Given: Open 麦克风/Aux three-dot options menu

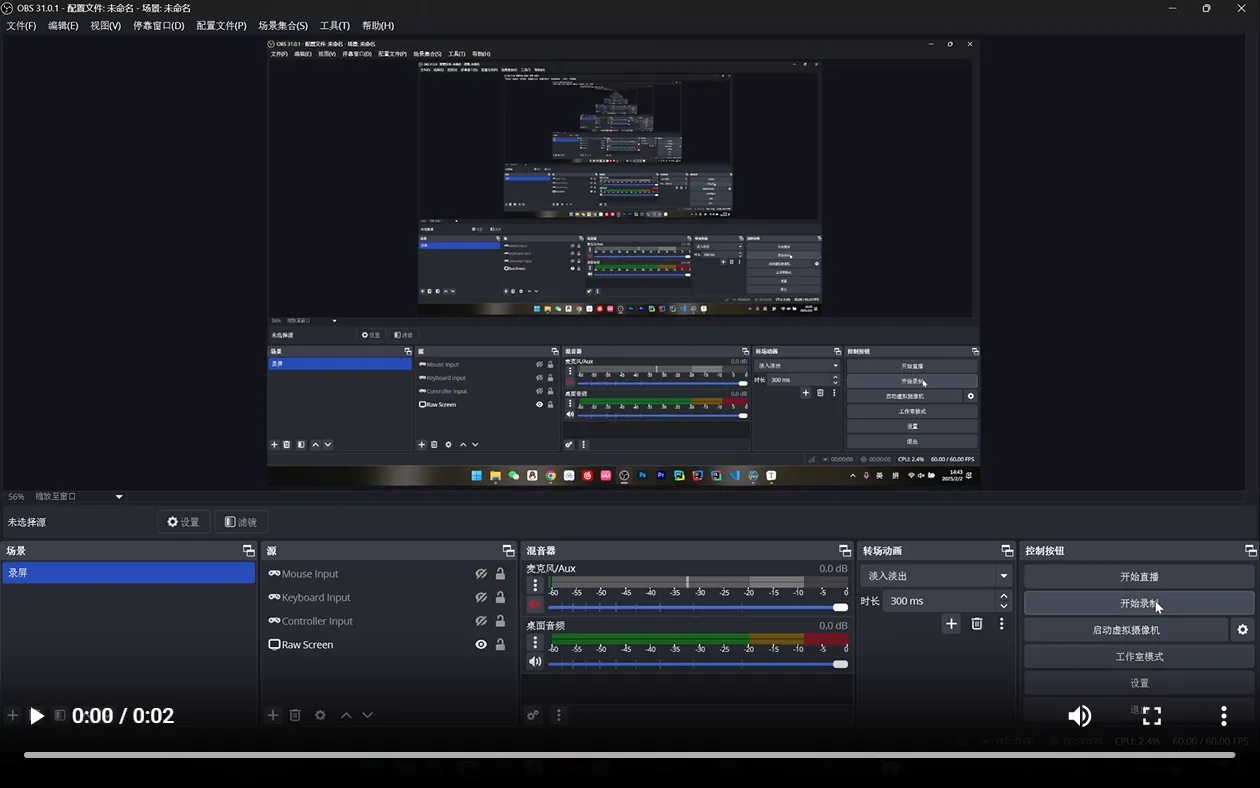Looking at the screenshot, I should tap(535, 586).
